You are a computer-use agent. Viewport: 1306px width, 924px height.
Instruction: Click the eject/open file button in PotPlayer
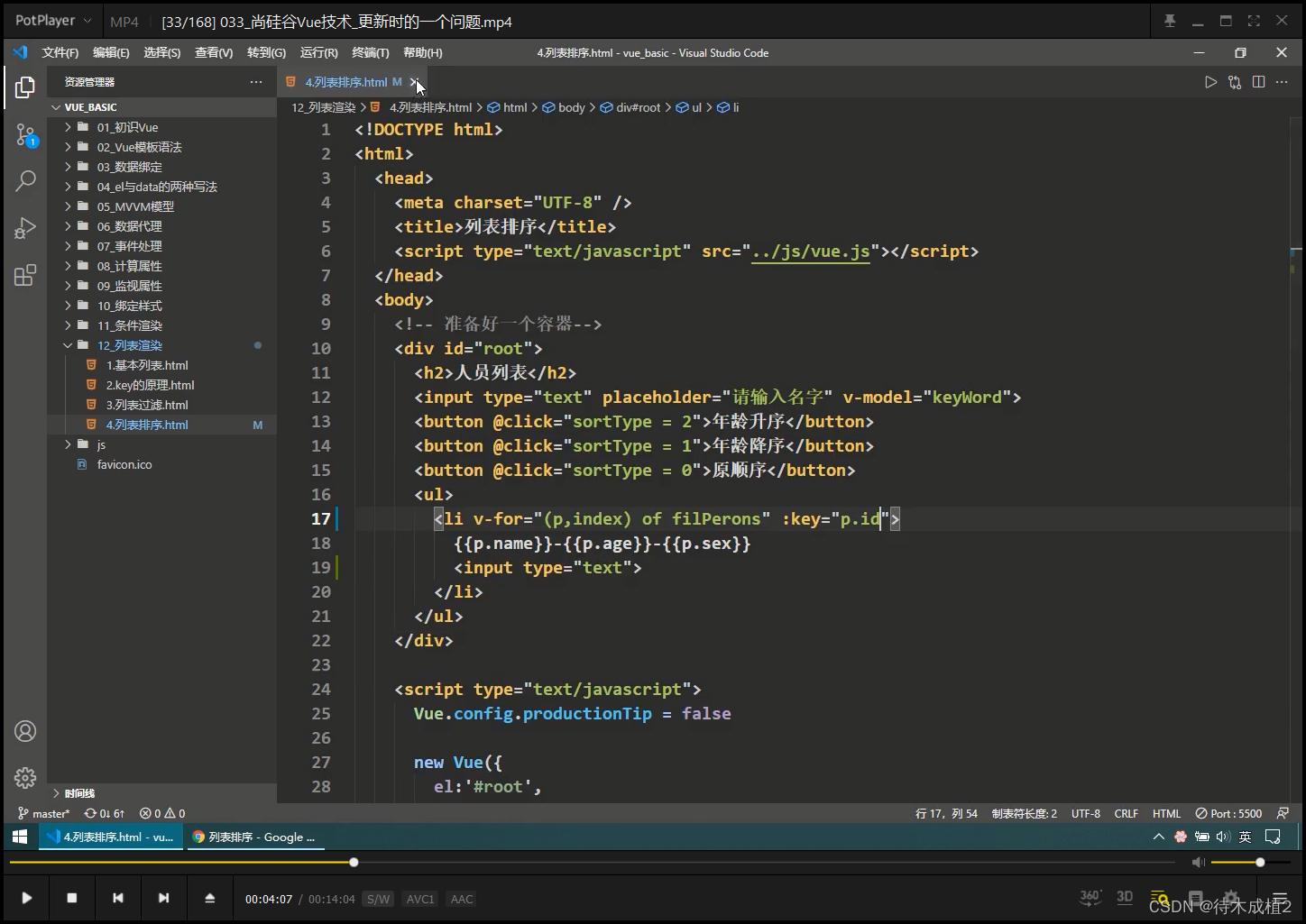tap(209, 898)
